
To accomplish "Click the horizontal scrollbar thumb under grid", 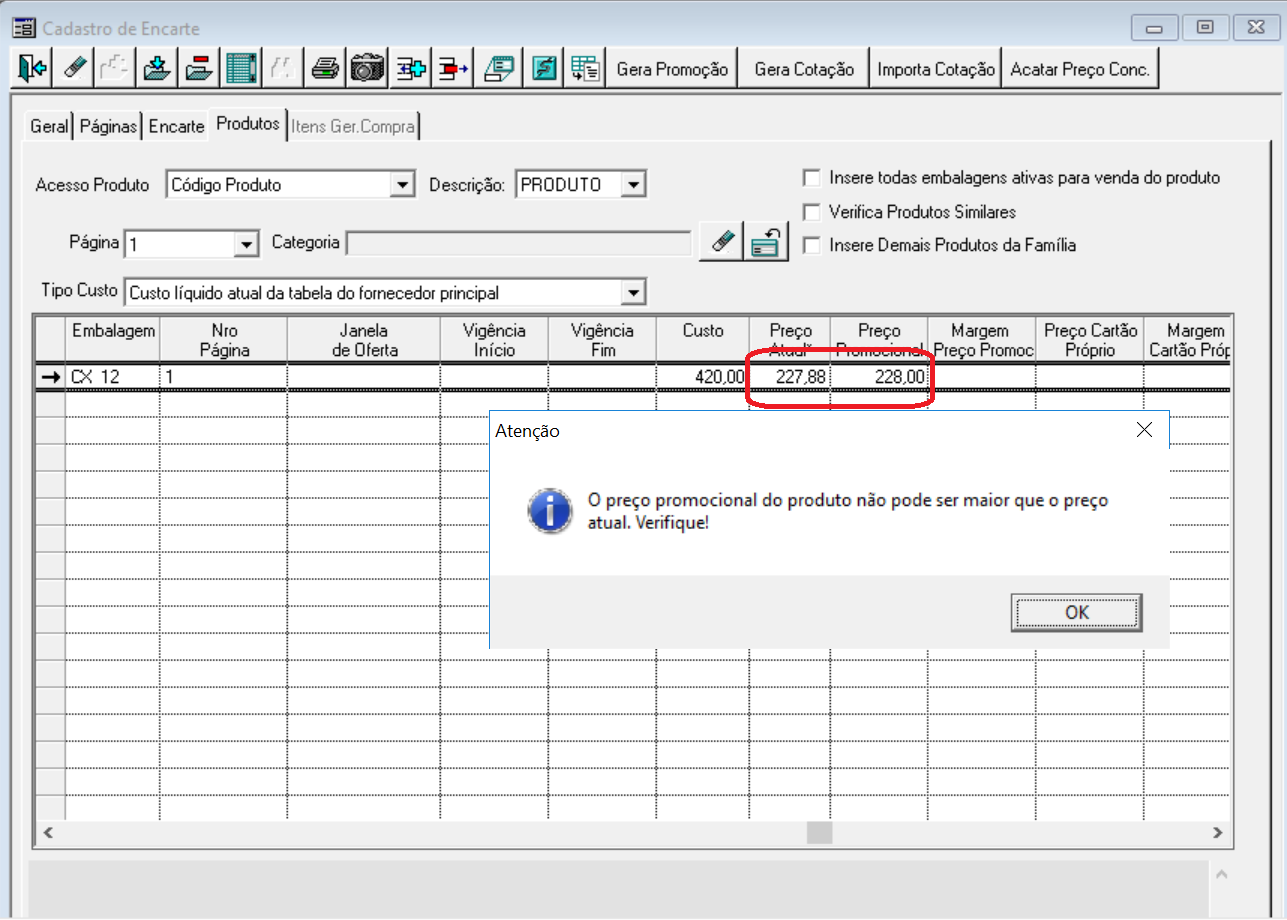I will [819, 832].
